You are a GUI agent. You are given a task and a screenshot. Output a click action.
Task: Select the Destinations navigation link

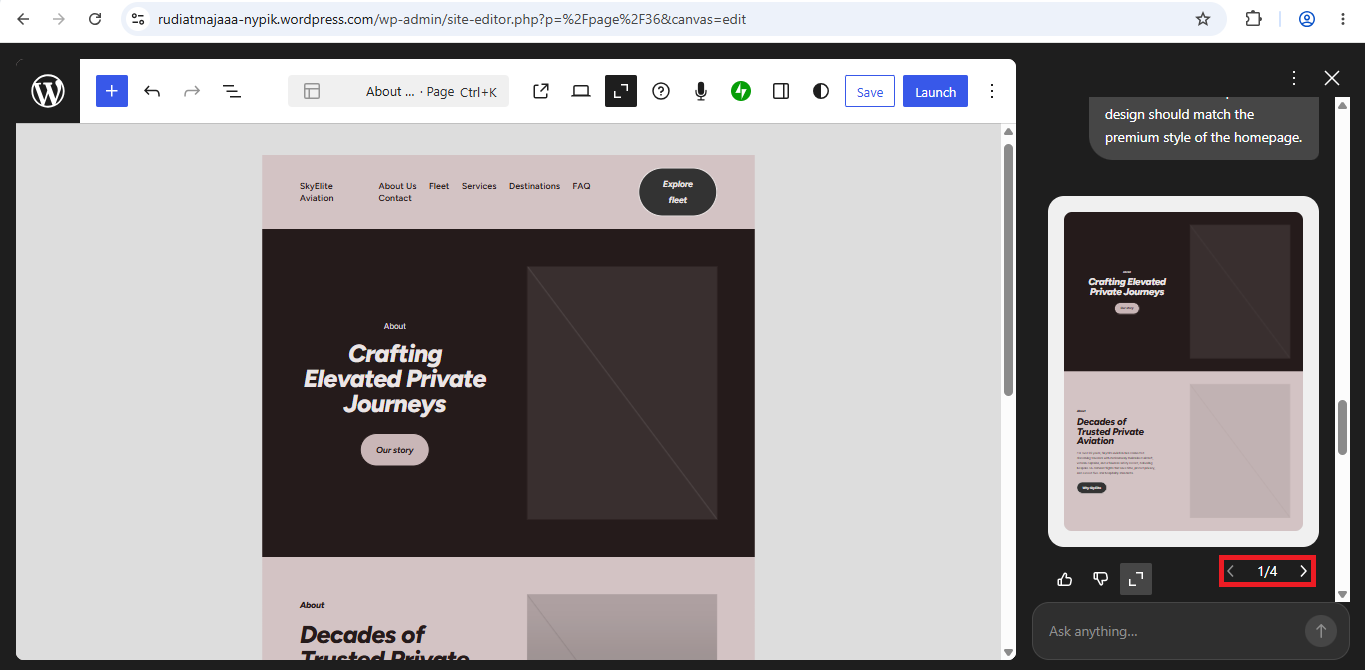(534, 186)
